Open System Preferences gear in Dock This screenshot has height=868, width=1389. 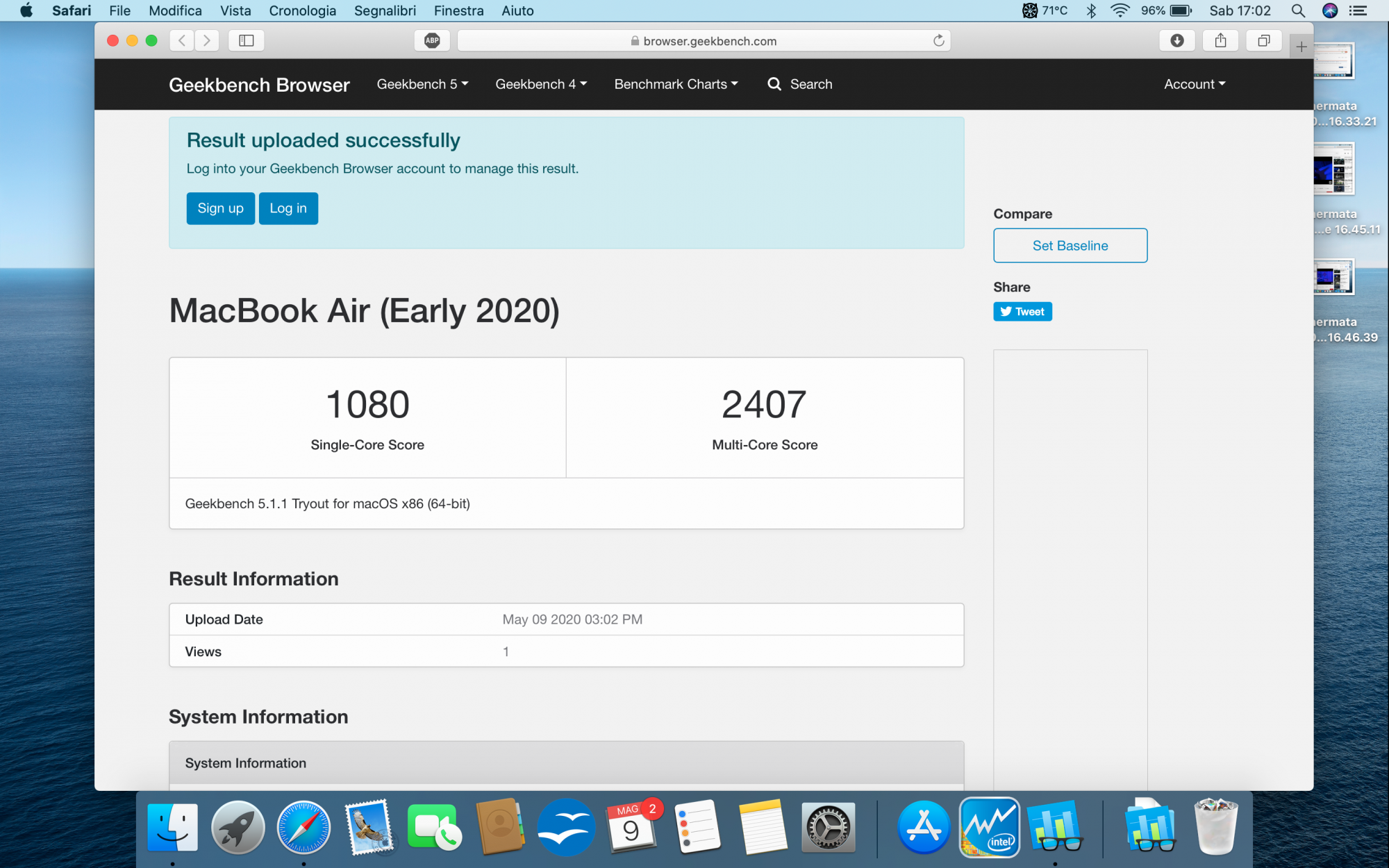[x=828, y=827]
